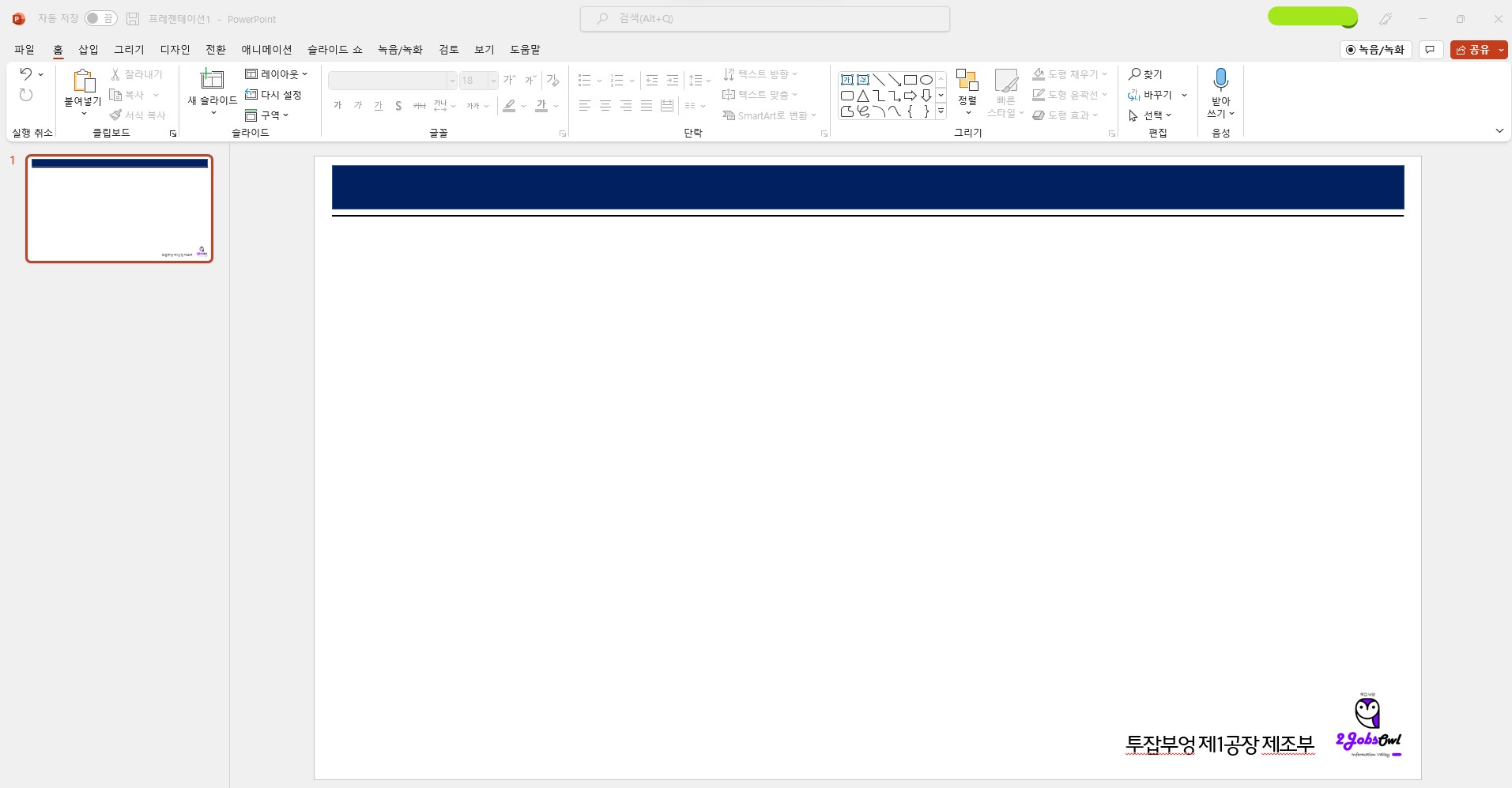1512x788 pixels.
Task: Open the 애니메이션 (Animation) ribbon tab
Action: tap(266, 49)
